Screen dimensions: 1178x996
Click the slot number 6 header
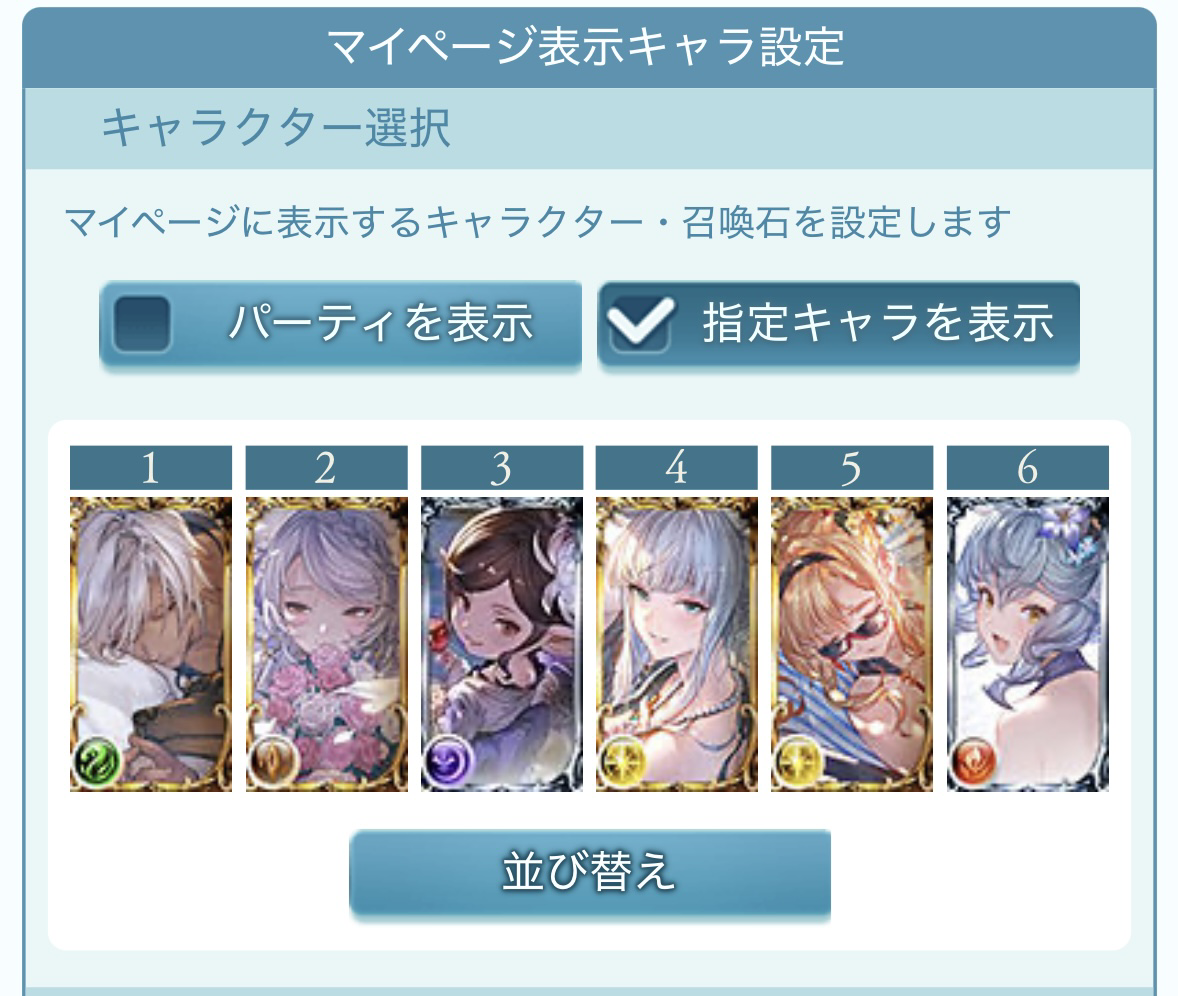(x=1028, y=467)
